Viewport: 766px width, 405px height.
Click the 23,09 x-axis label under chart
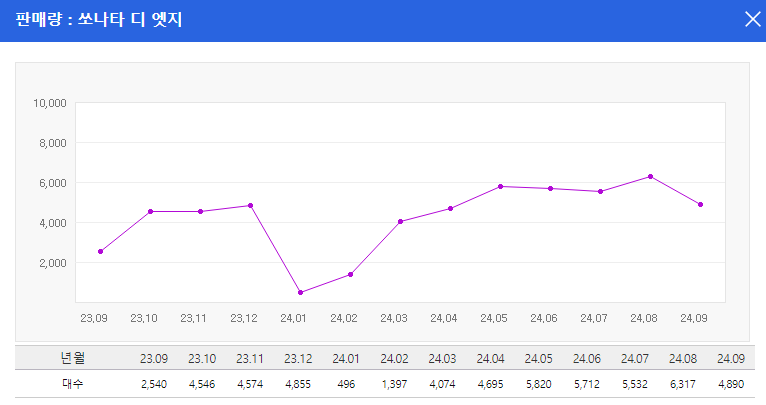94,318
